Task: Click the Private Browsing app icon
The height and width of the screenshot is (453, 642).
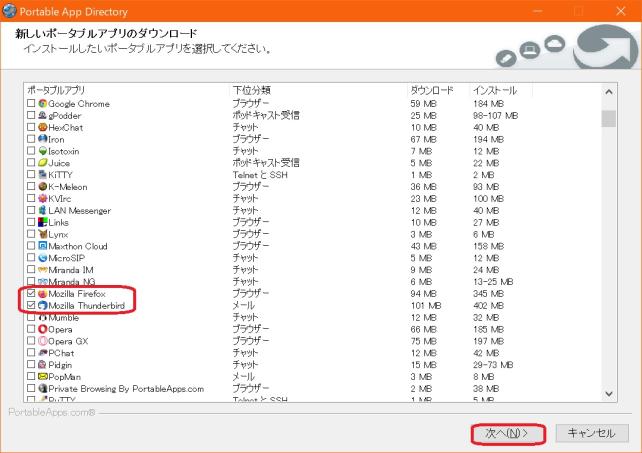Action: tap(43, 388)
